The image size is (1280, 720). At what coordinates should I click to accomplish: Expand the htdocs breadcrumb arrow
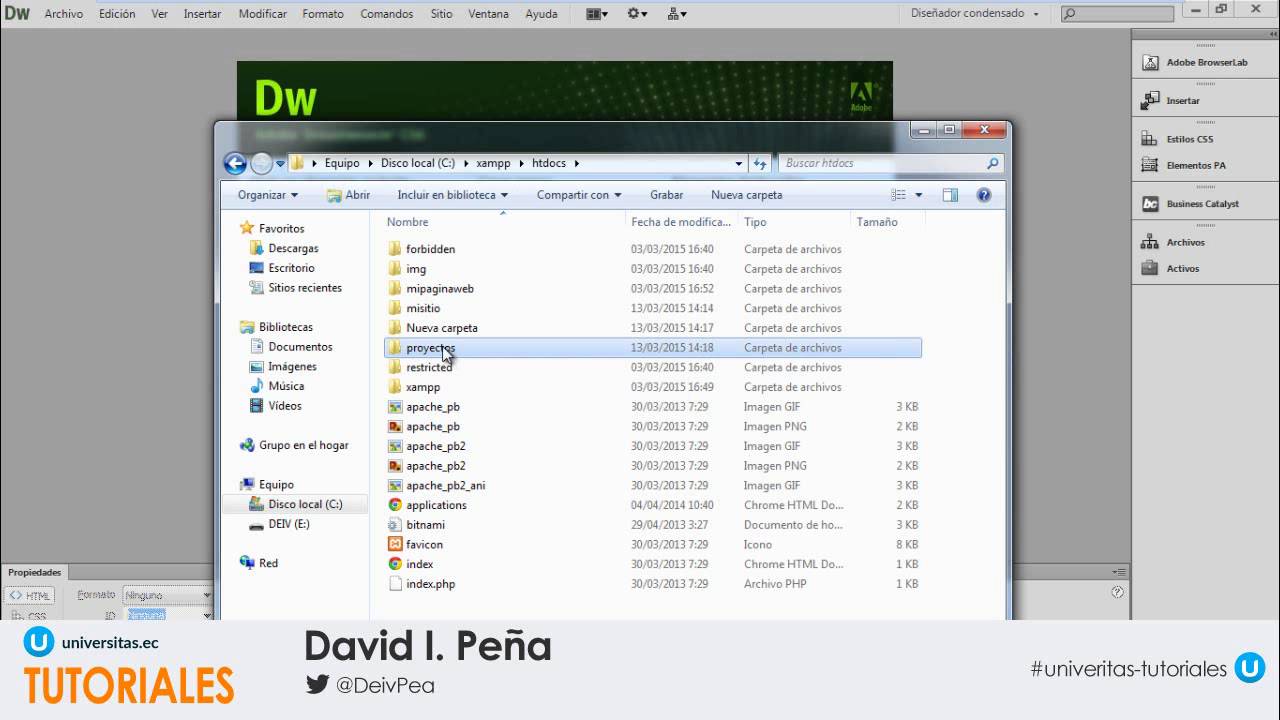[x=576, y=163]
